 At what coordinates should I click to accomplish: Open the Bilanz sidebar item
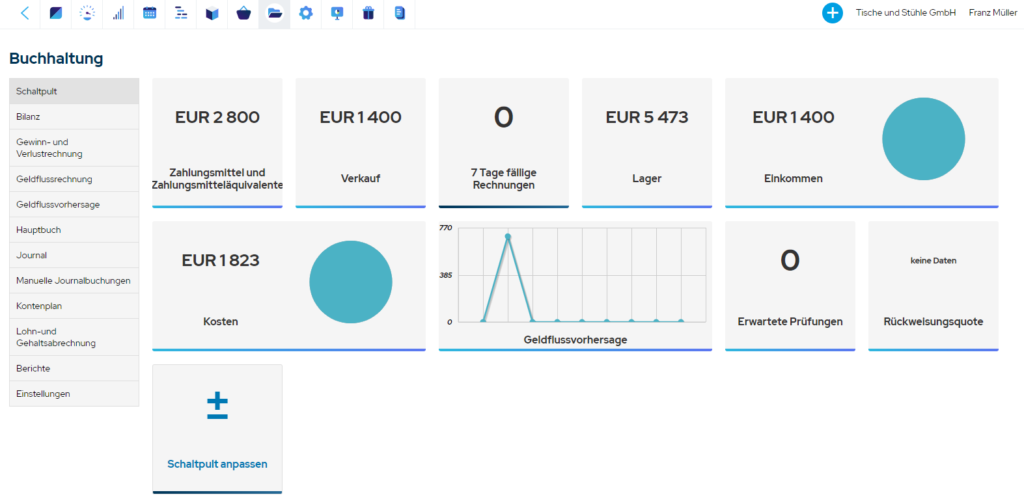(74, 117)
